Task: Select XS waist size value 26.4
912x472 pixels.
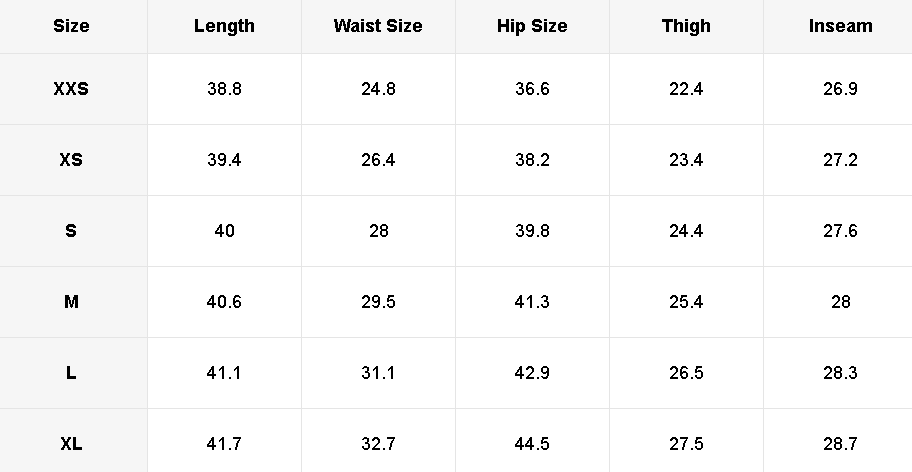Action: pyautogui.click(x=378, y=160)
